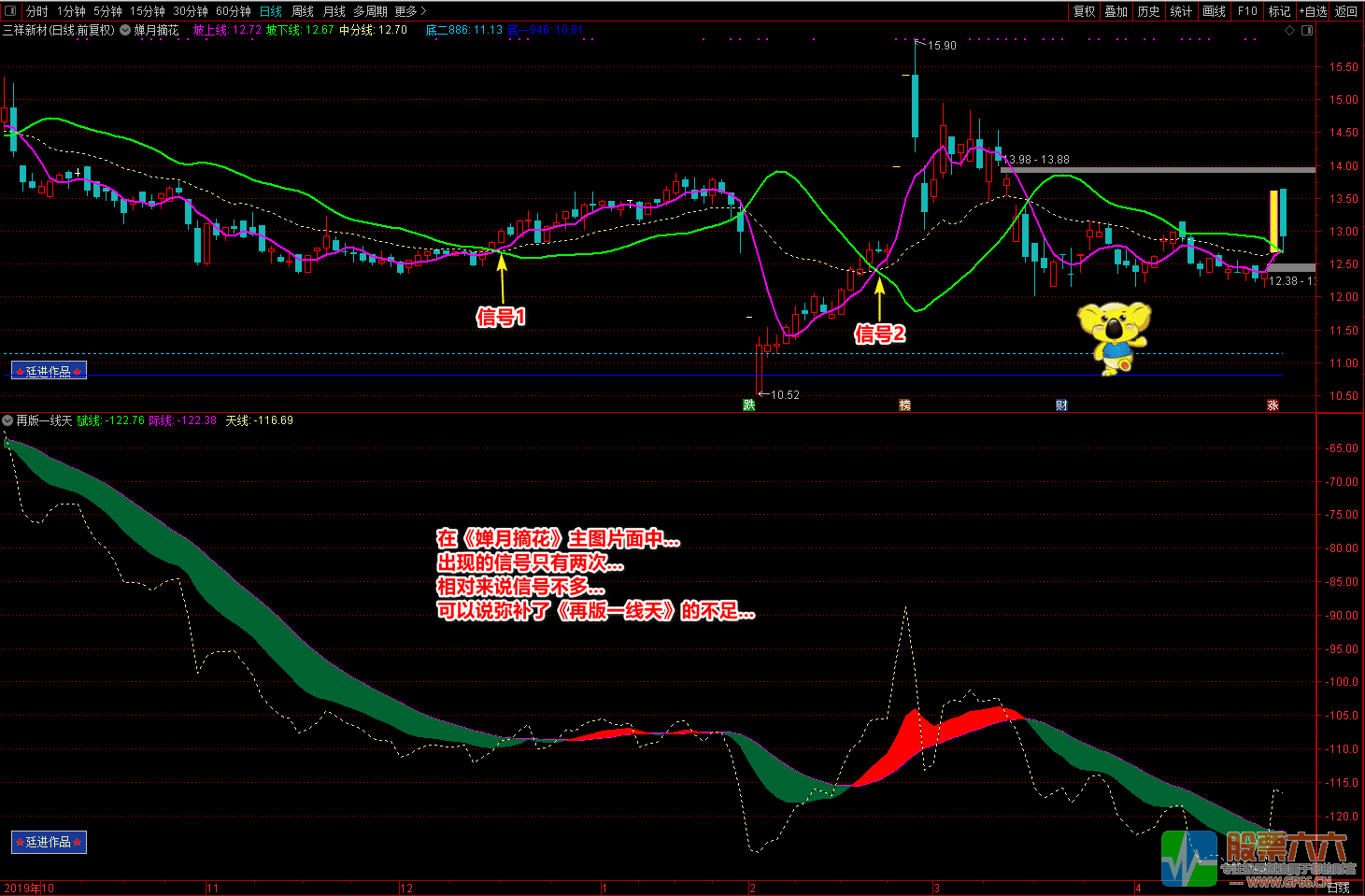Click the 返回 back button

pyautogui.click(x=1346, y=11)
